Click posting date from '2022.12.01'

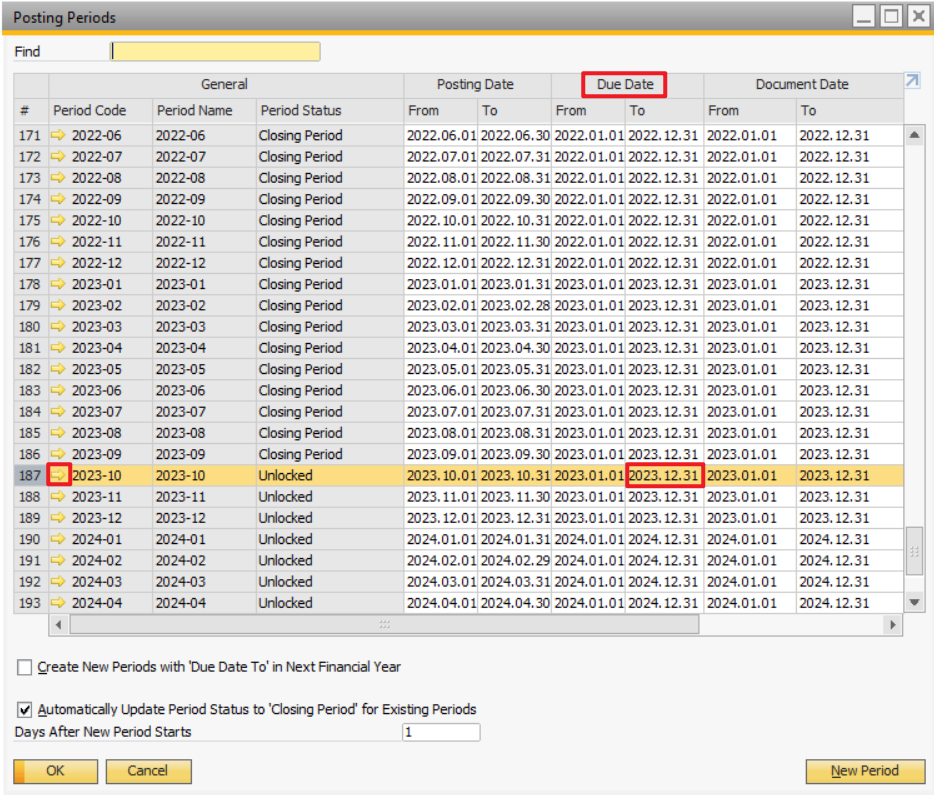click(441, 263)
